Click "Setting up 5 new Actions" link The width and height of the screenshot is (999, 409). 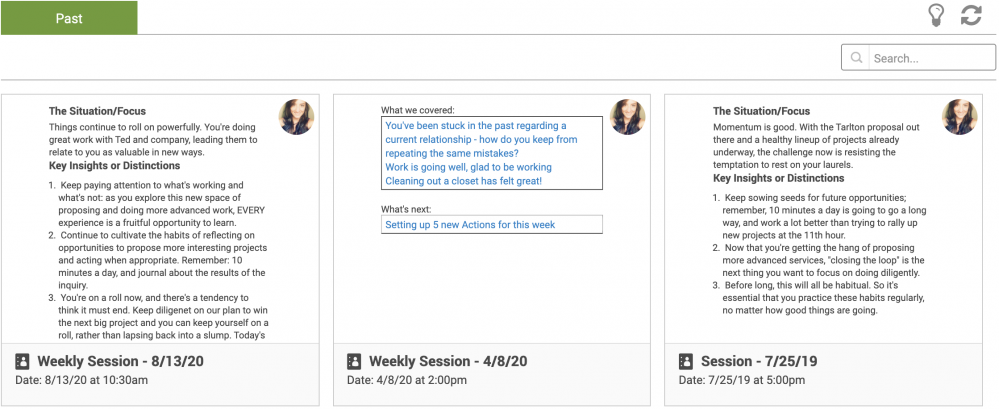point(470,225)
